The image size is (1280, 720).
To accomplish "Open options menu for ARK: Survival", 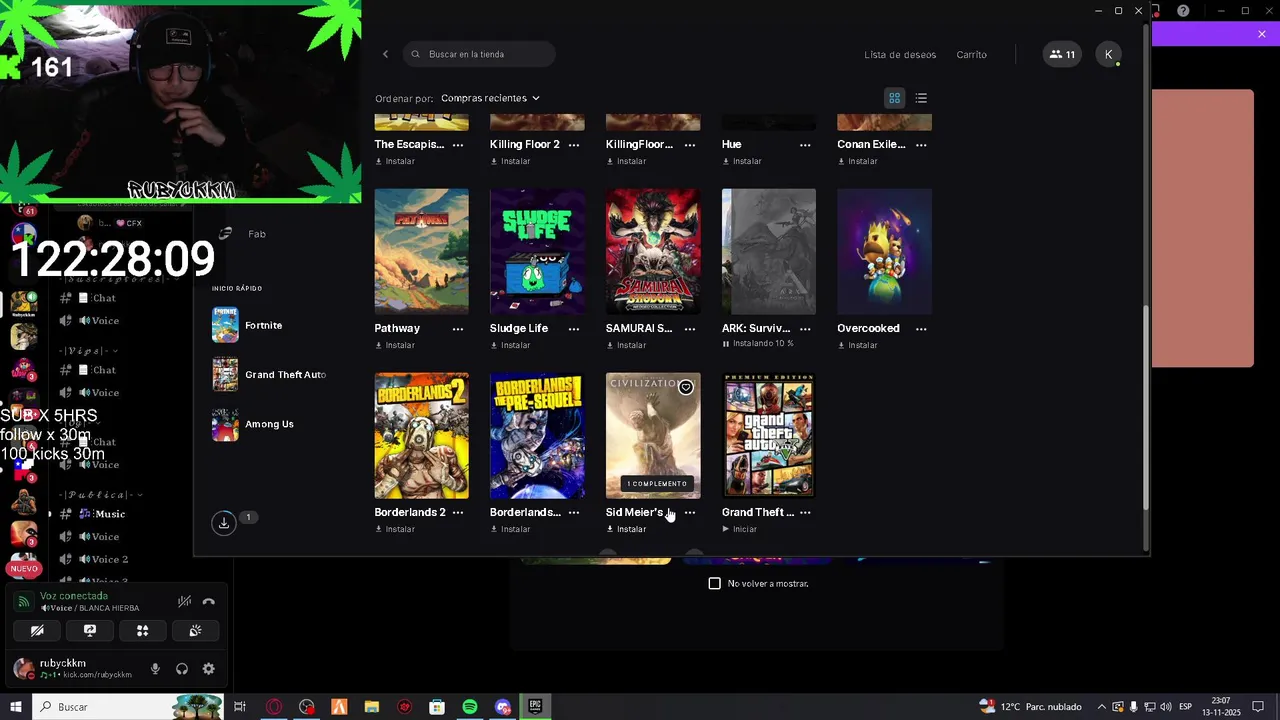I will pos(805,328).
